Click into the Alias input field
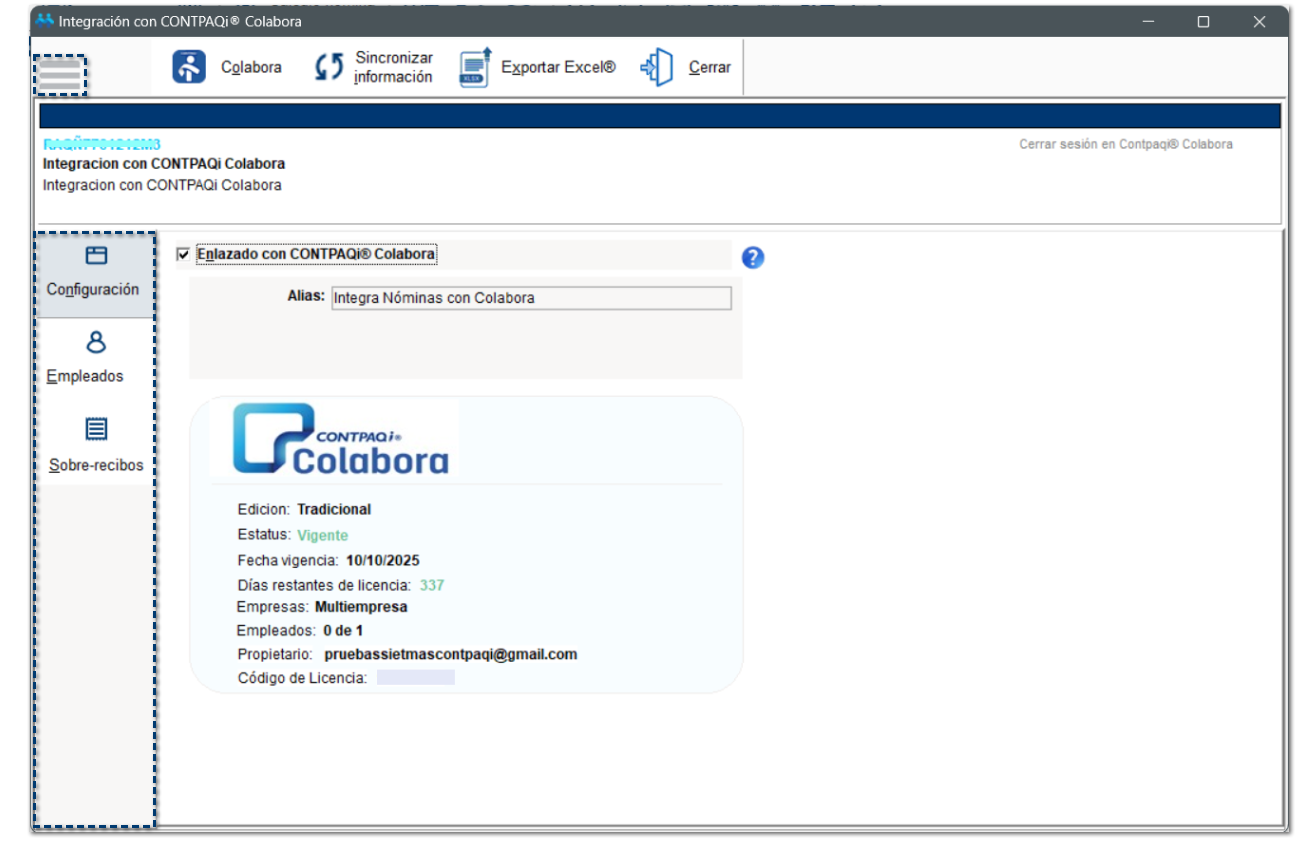 tap(531, 298)
